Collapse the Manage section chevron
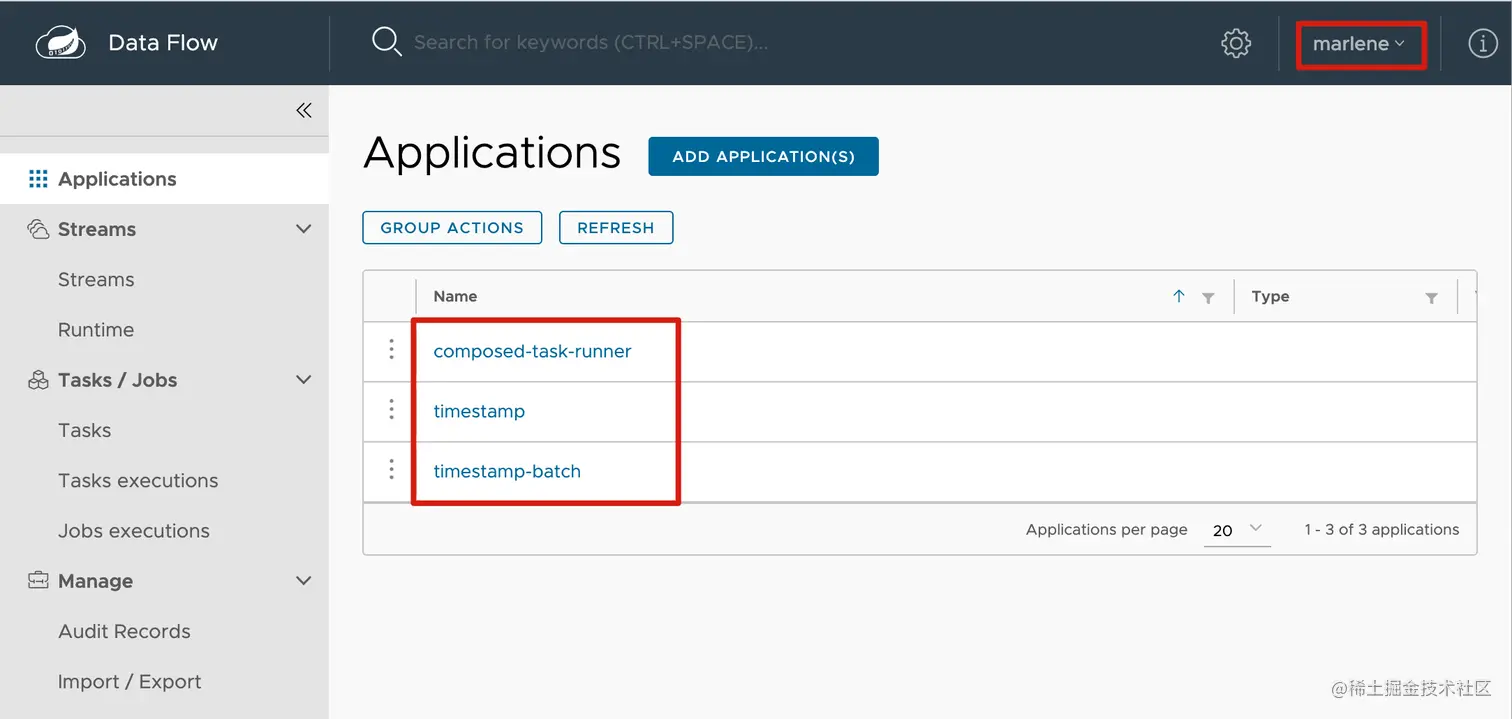 (x=304, y=580)
